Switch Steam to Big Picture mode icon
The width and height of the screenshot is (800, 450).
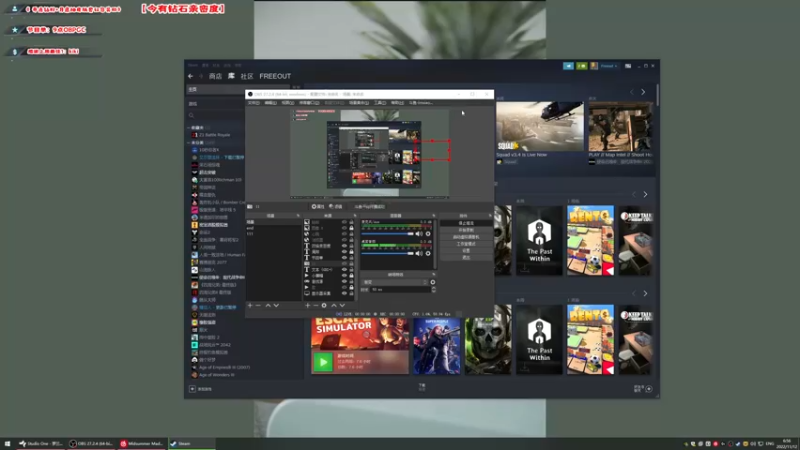click(628, 66)
